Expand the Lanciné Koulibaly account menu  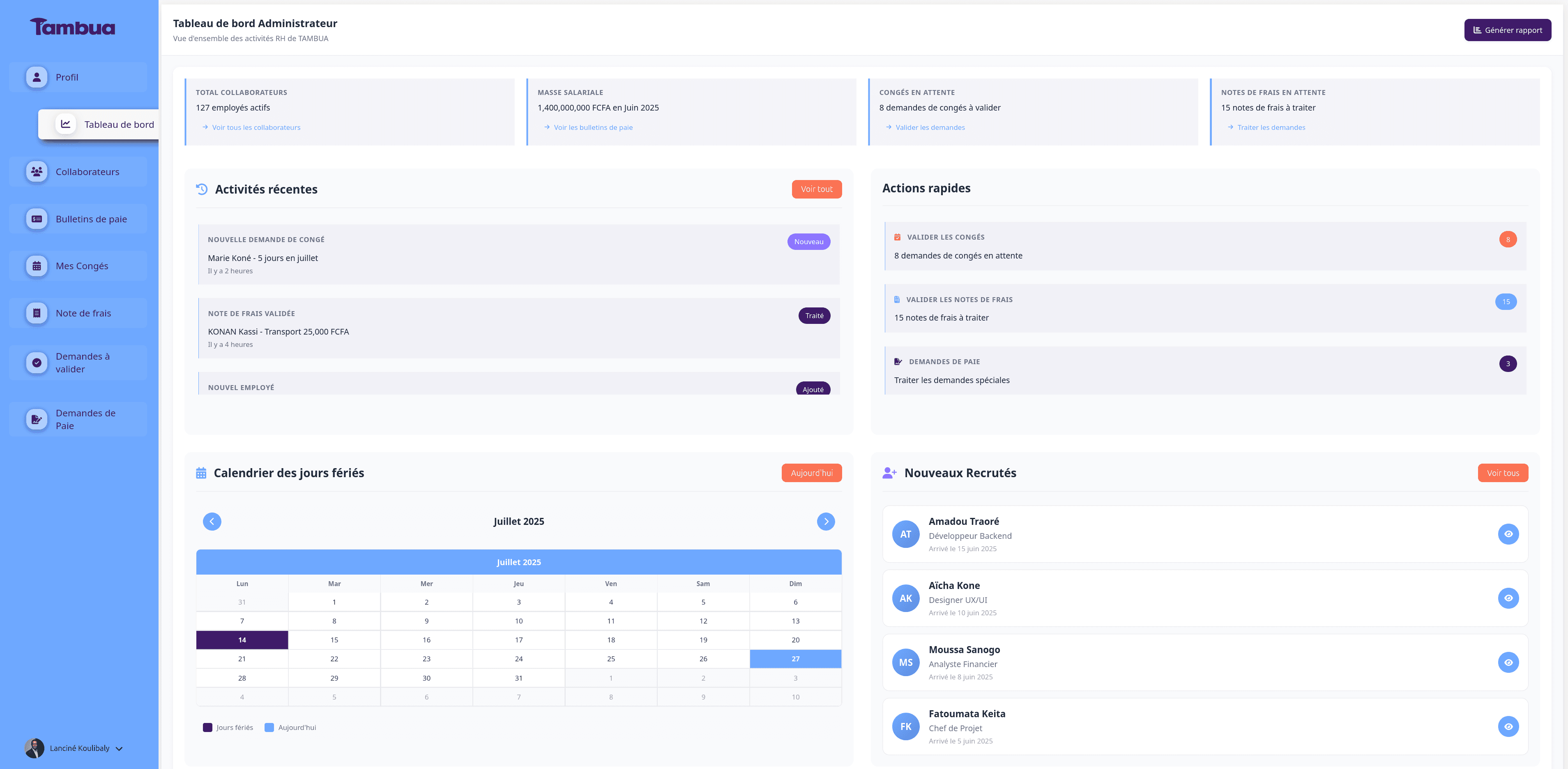coord(119,748)
